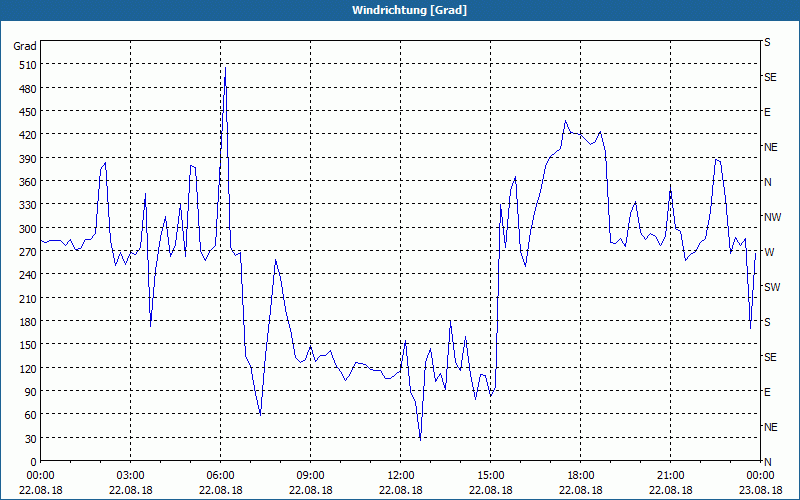This screenshot has width=800, height=500.
Task: Select the 390 axis value
Action: tap(28, 159)
